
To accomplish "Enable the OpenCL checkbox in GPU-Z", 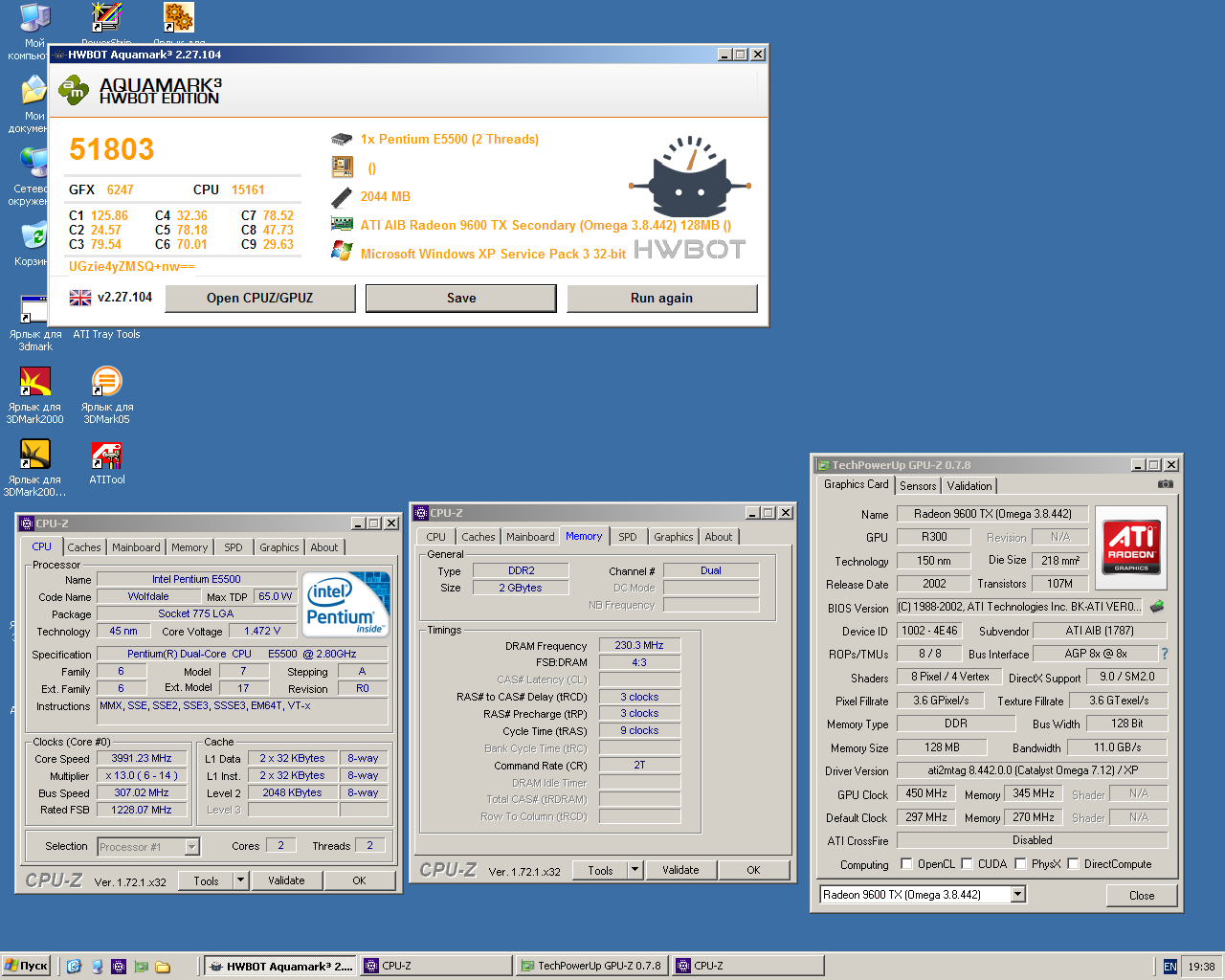I will (x=906, y=864).
